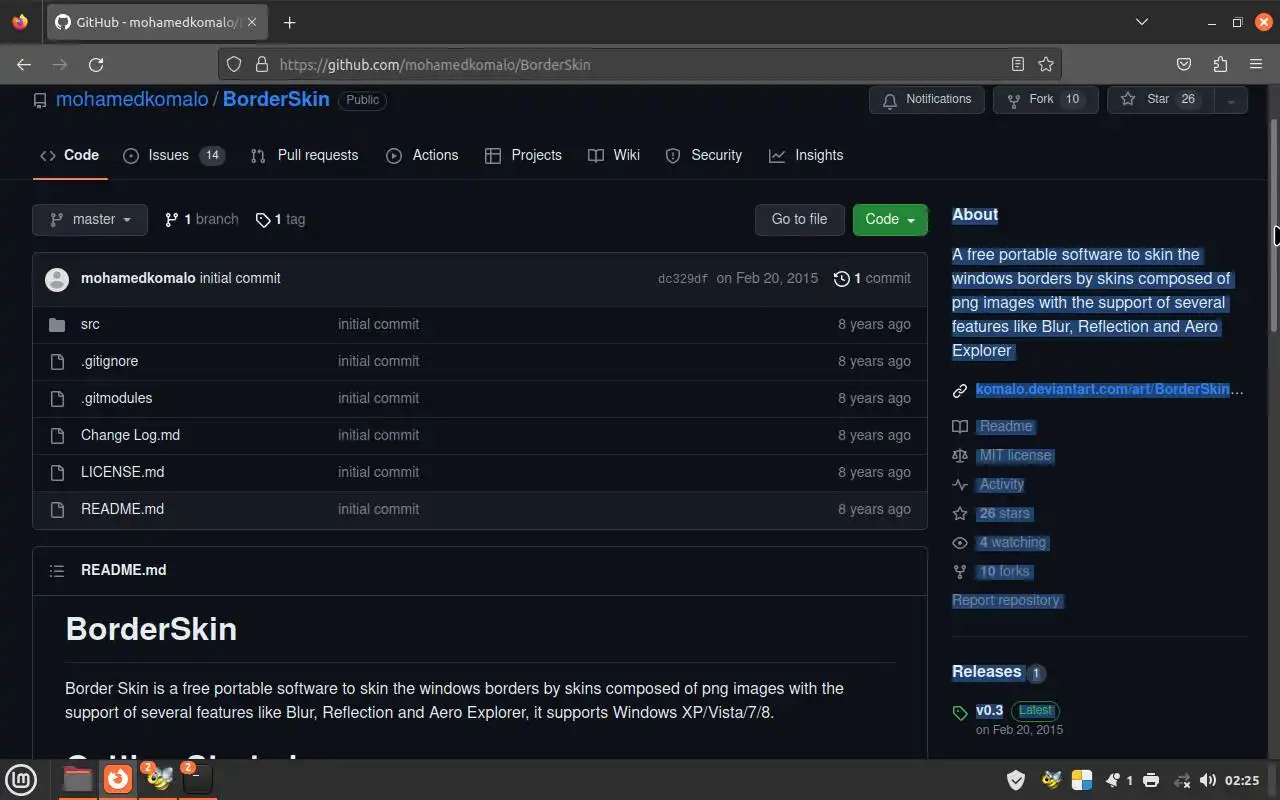Click the Notifications button

(927, 100)
